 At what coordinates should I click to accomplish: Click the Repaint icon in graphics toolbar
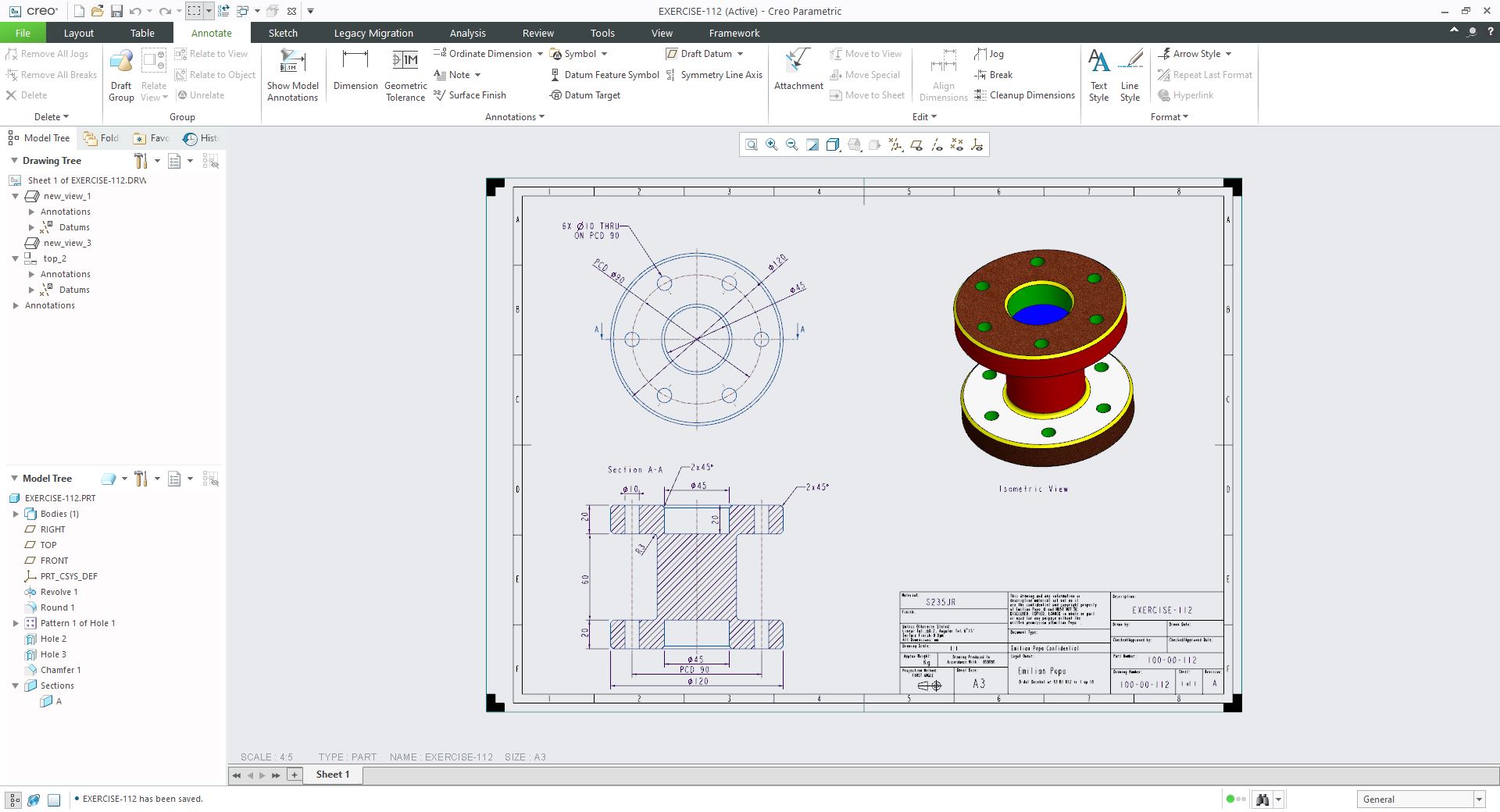pos(812,144)
